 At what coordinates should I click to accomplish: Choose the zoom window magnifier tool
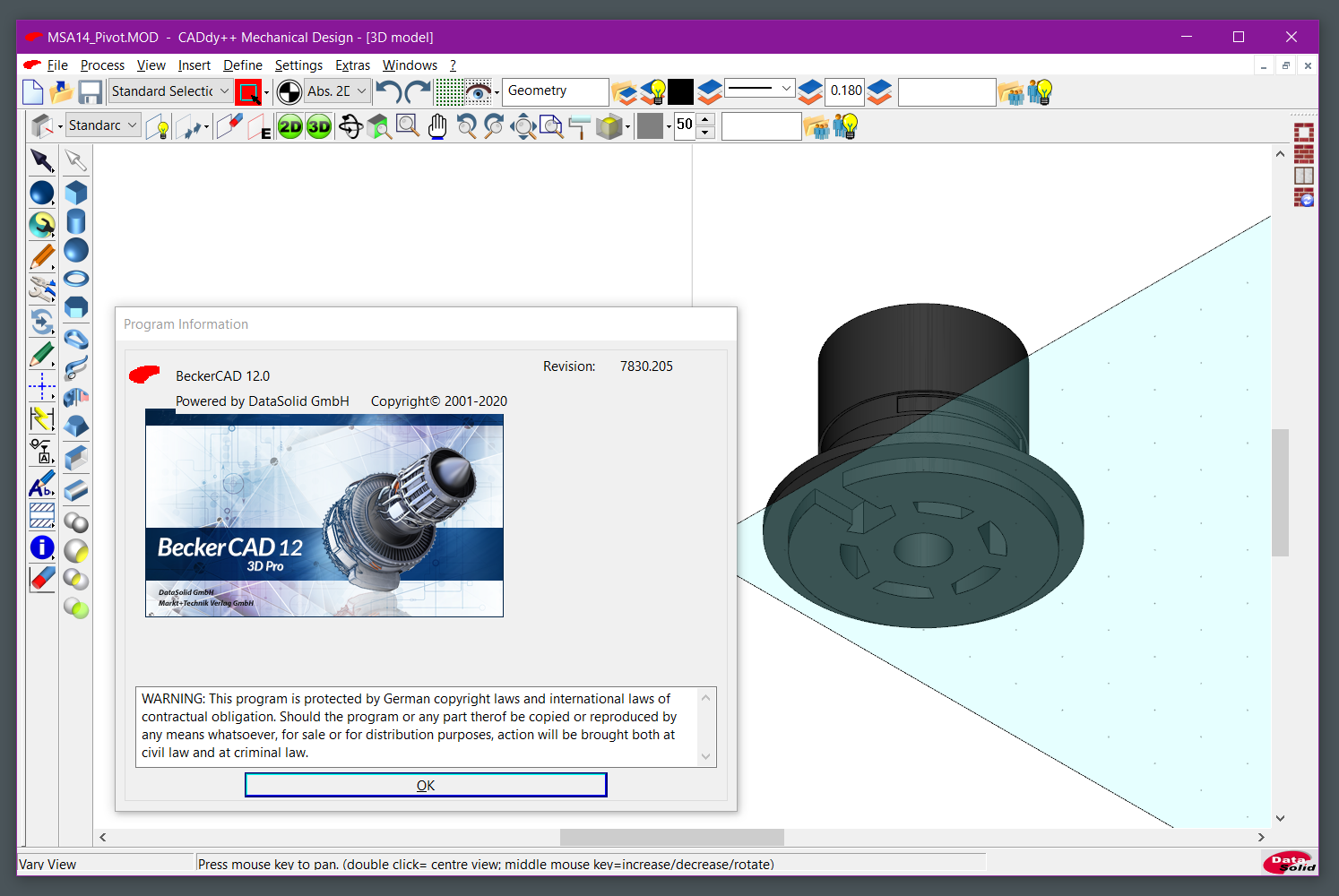point(408,126)
